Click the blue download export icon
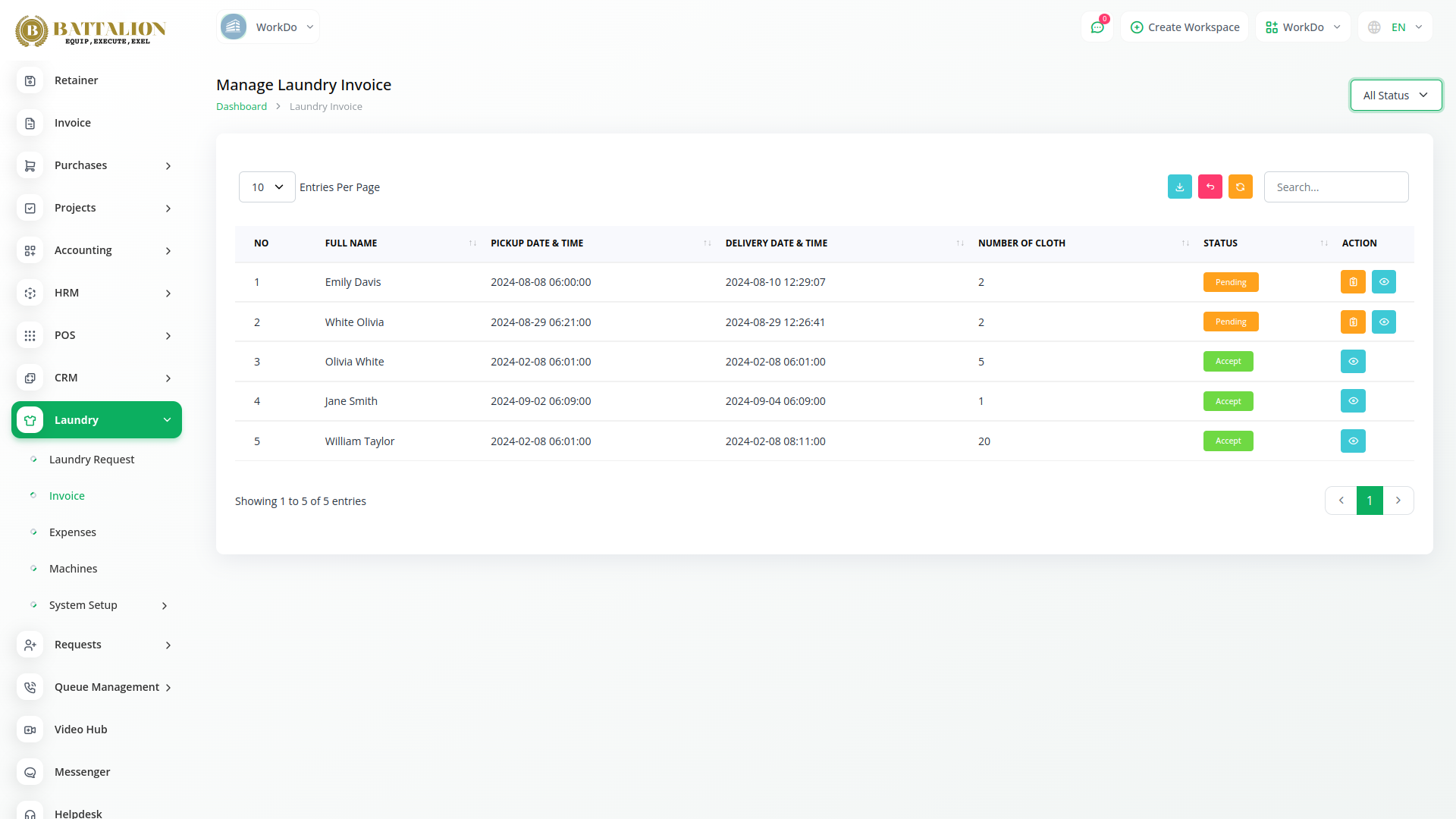The width and height of the screenshot is (1456, 819). coord(1179,187)
